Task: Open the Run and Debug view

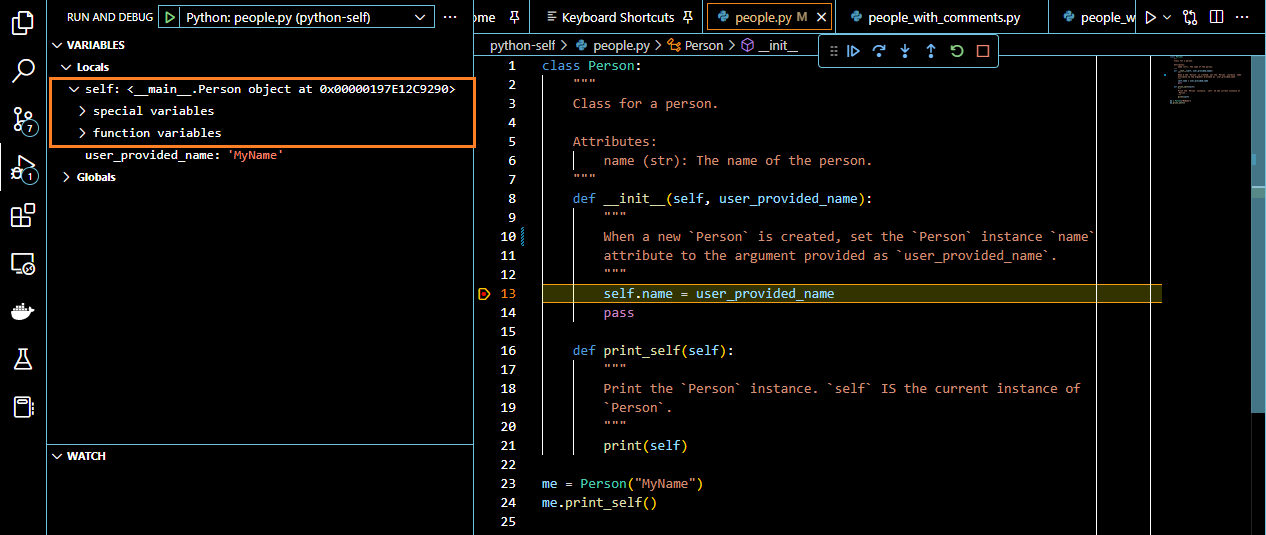Action: click(x=23, y=168)
